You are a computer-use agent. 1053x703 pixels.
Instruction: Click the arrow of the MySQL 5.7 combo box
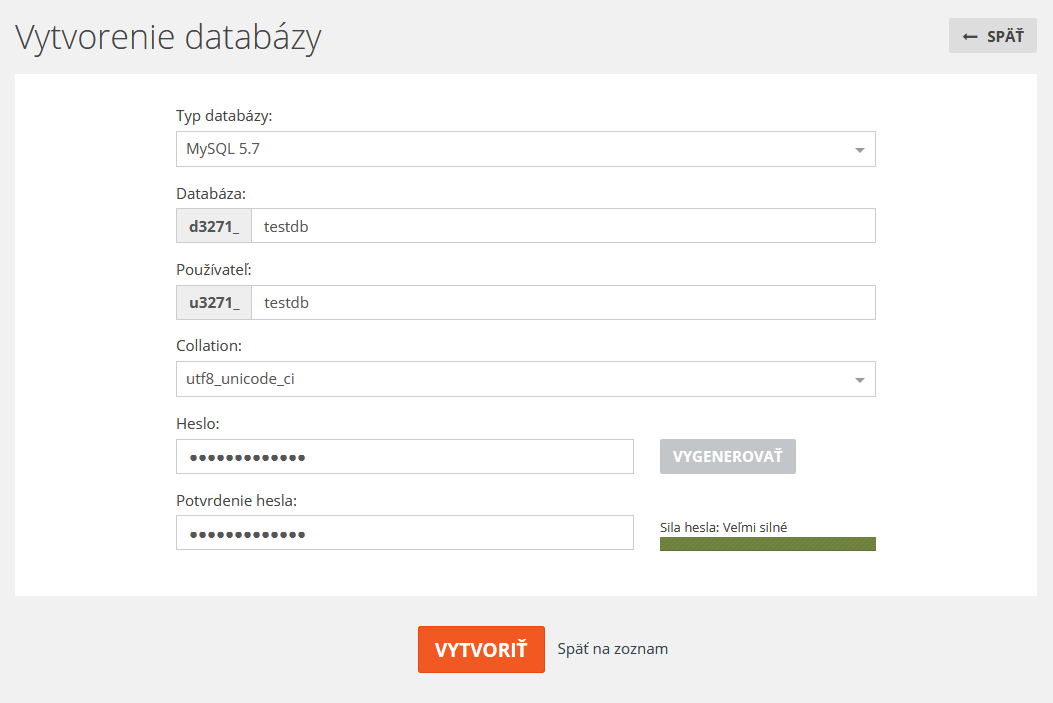(x=860, y=150)
